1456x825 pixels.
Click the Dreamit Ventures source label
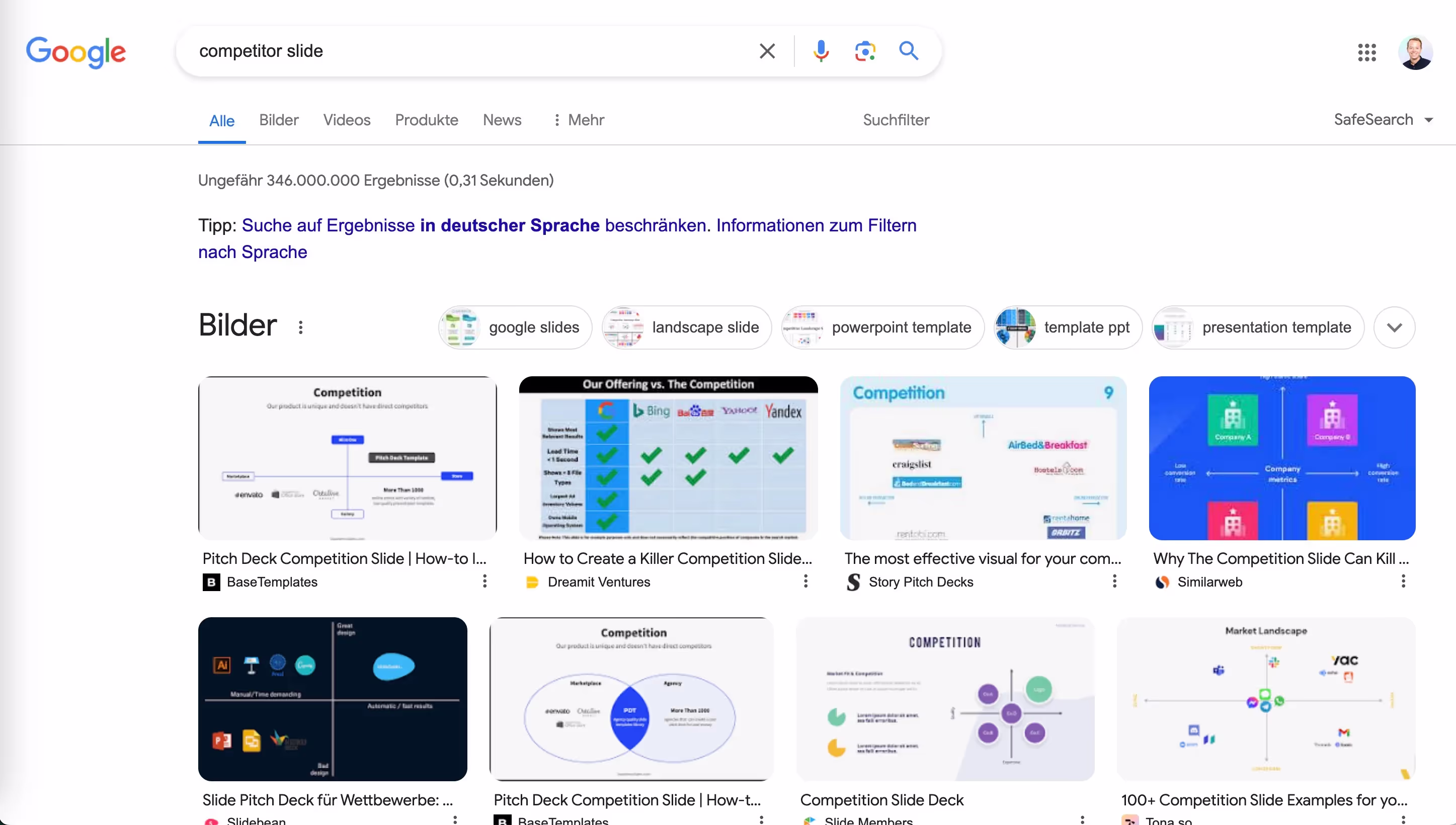coord(599,582)
